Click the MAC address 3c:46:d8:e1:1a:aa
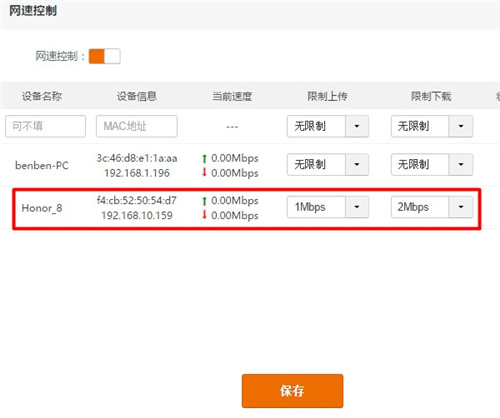 tap(137, 158)
